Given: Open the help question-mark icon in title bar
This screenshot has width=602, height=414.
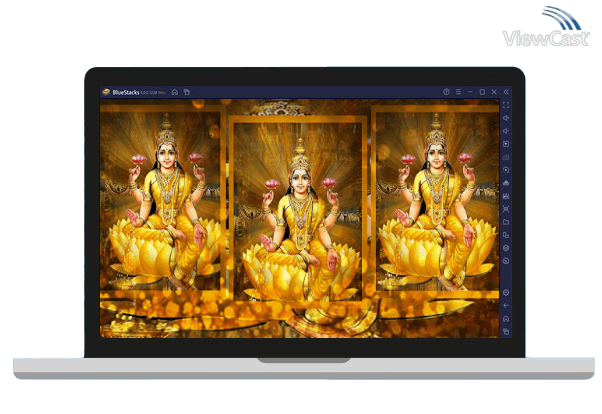Looking at the screenshot, I should point(446,92).
